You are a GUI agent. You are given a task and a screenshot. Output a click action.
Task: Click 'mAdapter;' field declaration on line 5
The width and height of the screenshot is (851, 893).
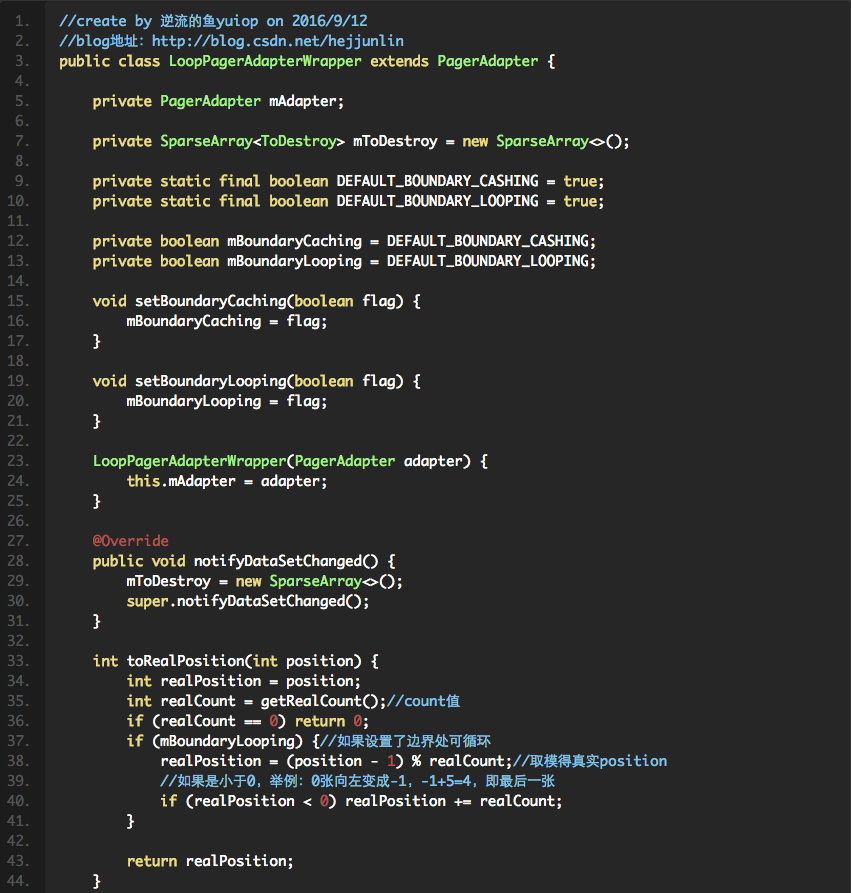click(306, 101)
